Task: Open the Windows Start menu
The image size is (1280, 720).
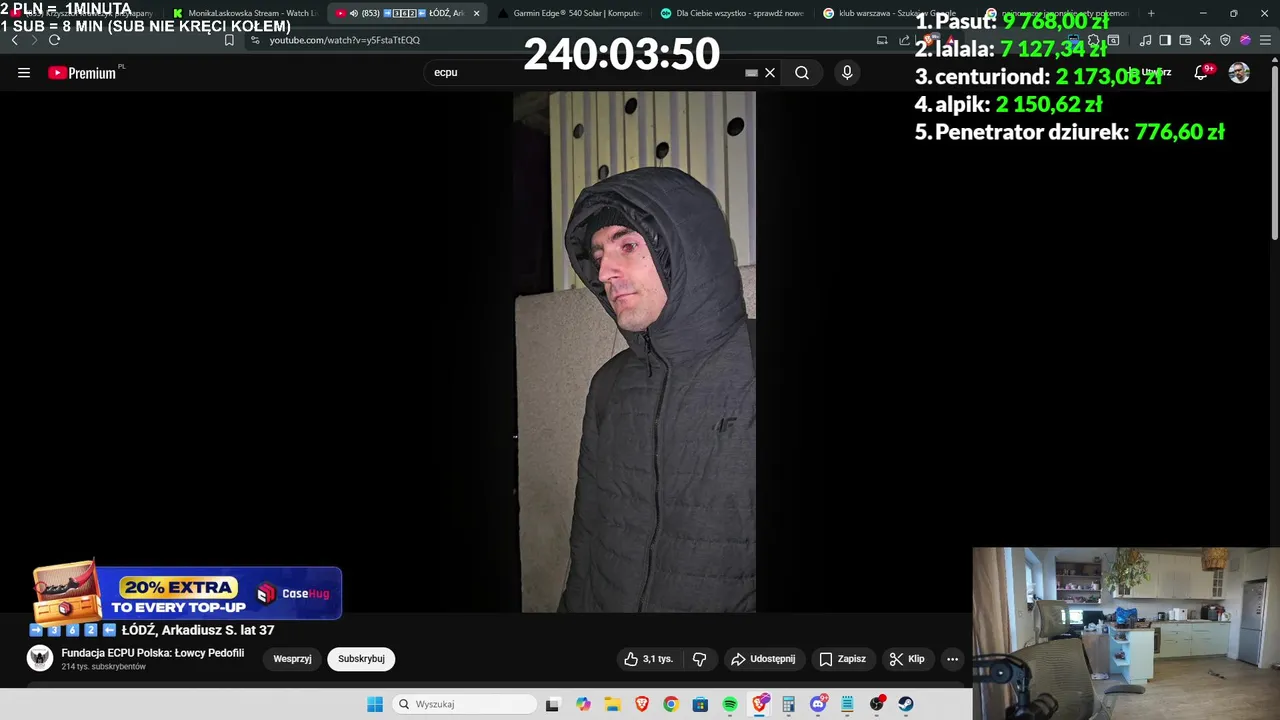Action: 375,704
